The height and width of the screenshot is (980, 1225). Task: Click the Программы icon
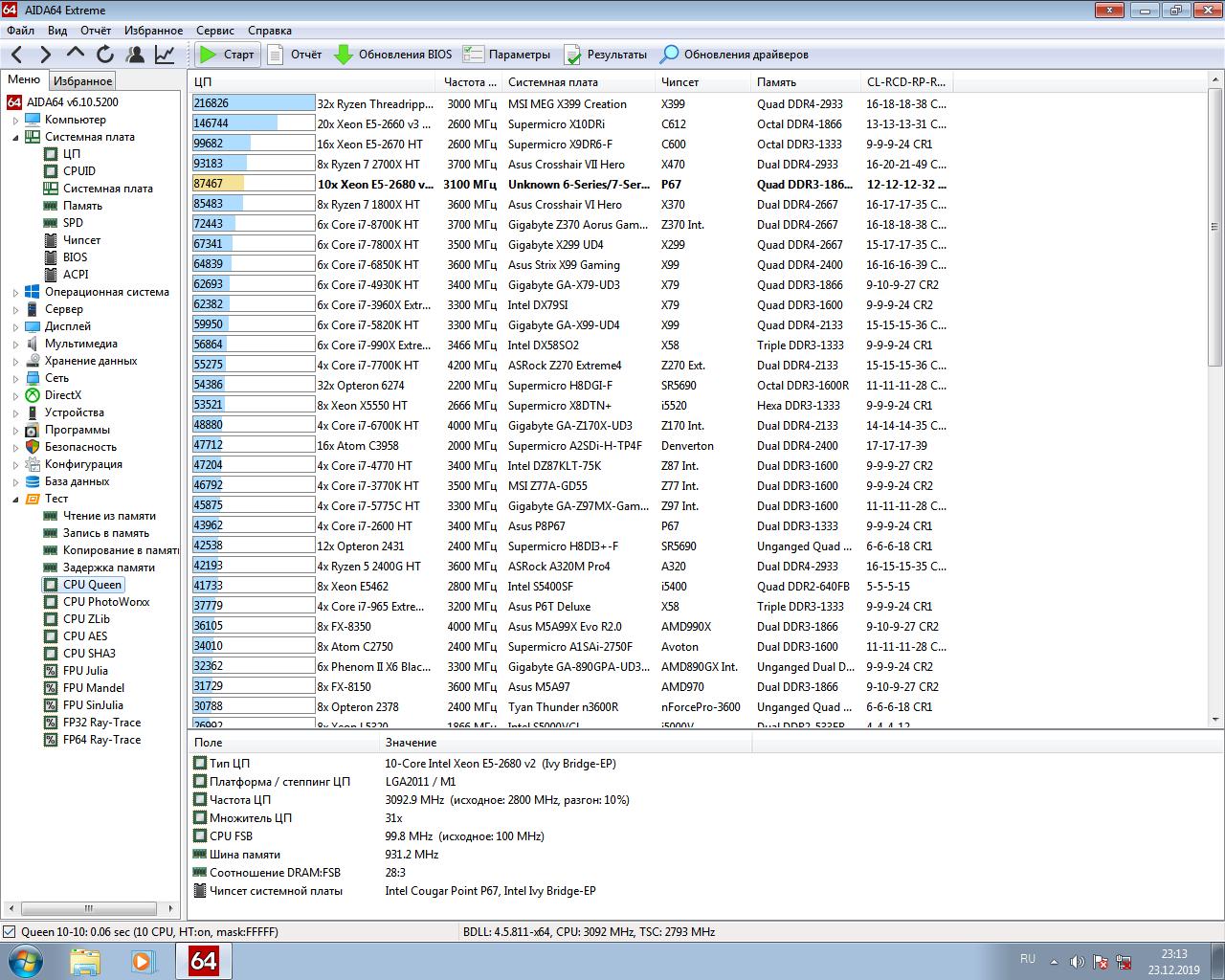tap(33, 430)
